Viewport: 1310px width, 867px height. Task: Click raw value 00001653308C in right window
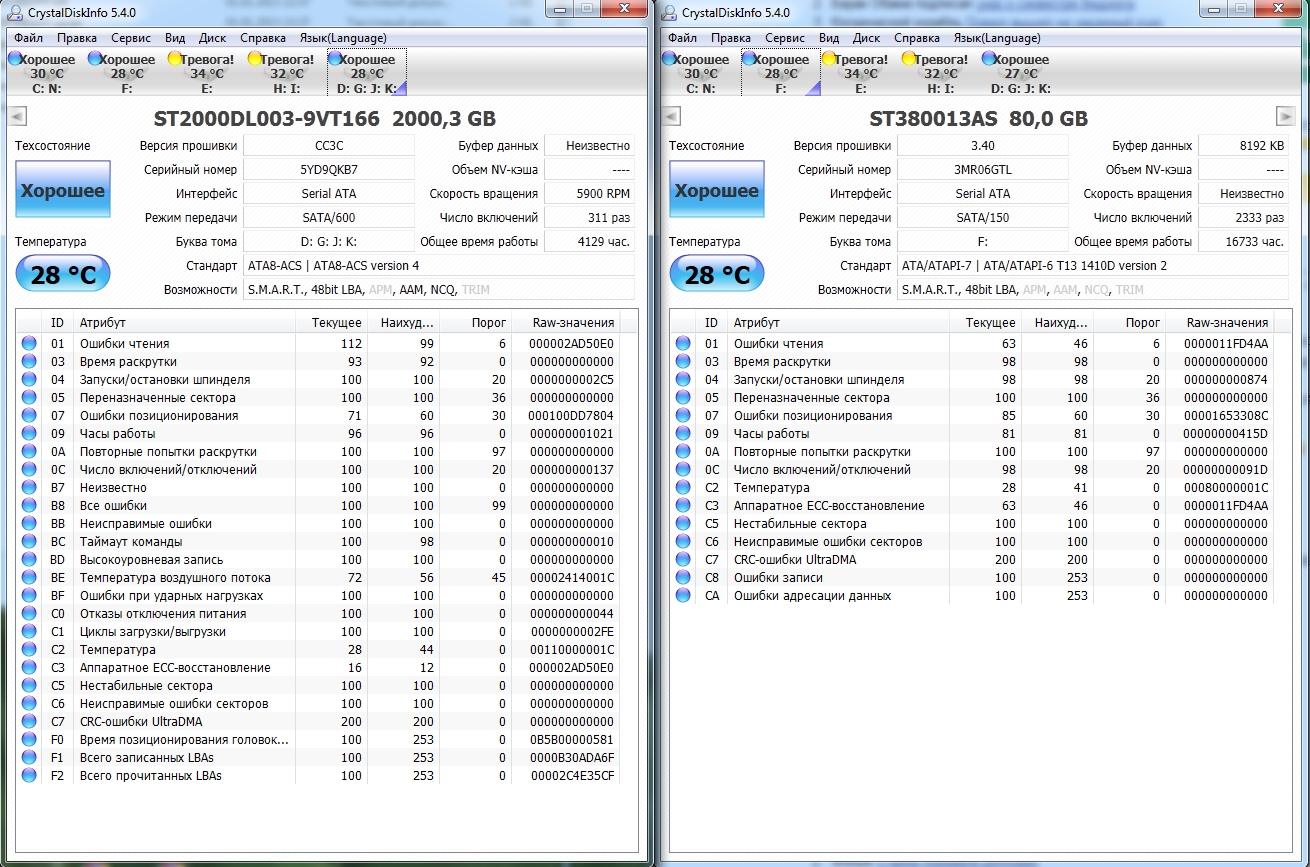[x=1226, y=416]
